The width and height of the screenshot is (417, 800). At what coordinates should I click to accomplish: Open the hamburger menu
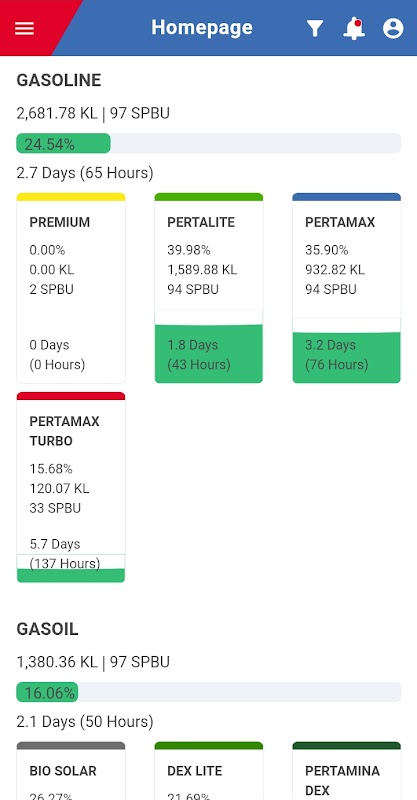click(x=24, y=28)
